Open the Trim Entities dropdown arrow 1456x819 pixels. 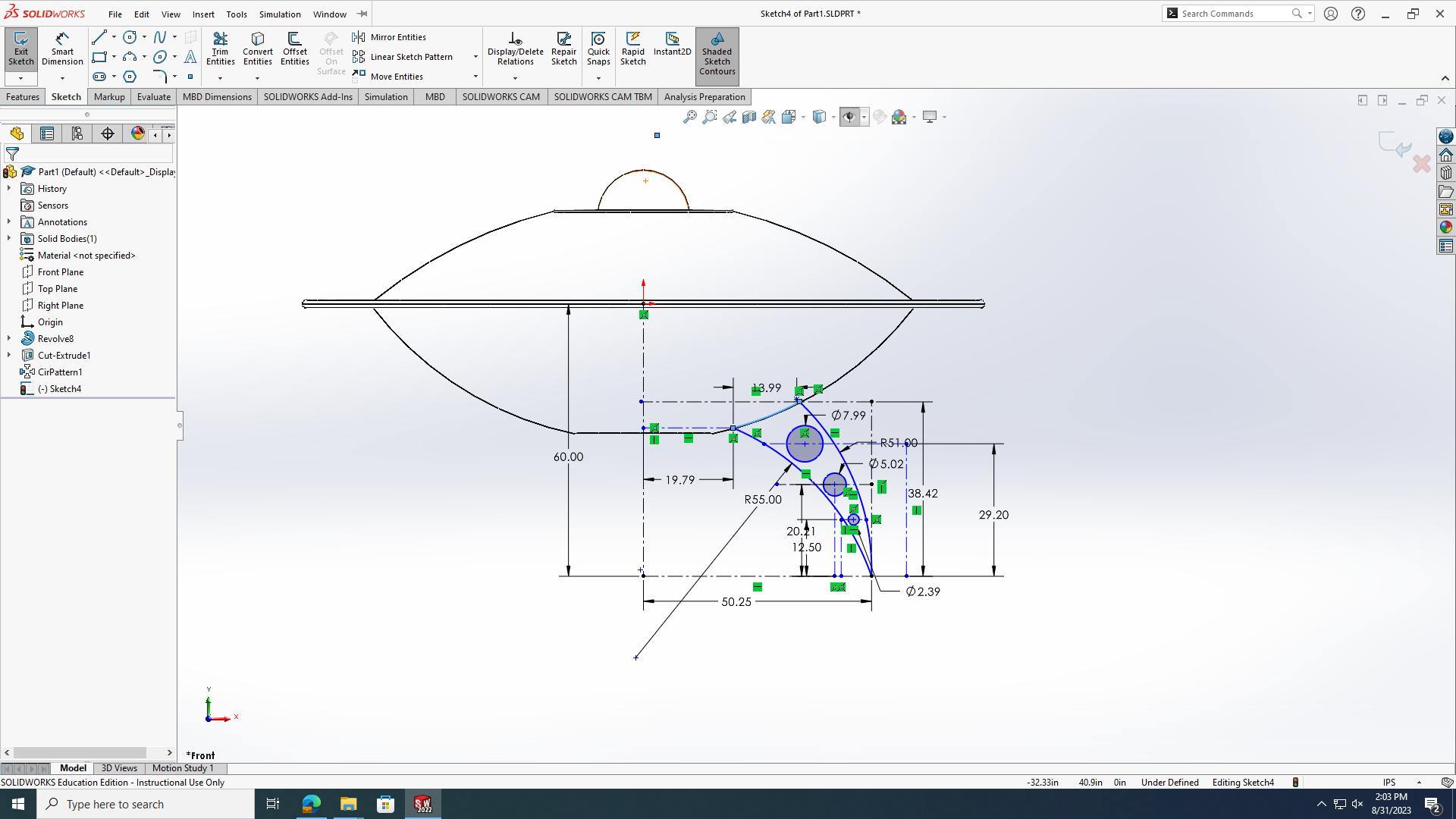click(x=220, y=78)
